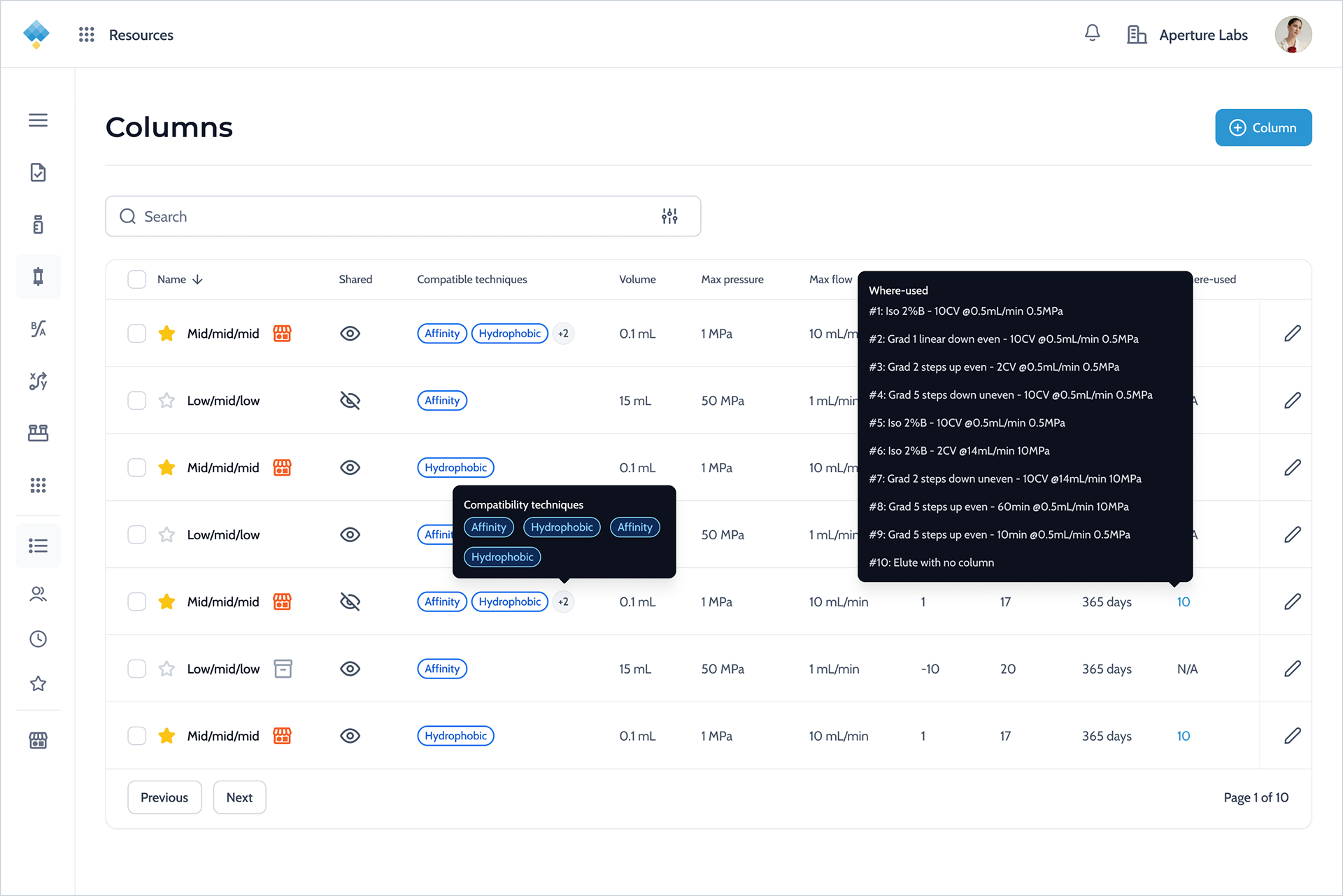Image resolution: width=1343 pixels, height=896 pixels.
Task: Open the hamburger menu in the sidebar
Action: (x=38, y=120)
